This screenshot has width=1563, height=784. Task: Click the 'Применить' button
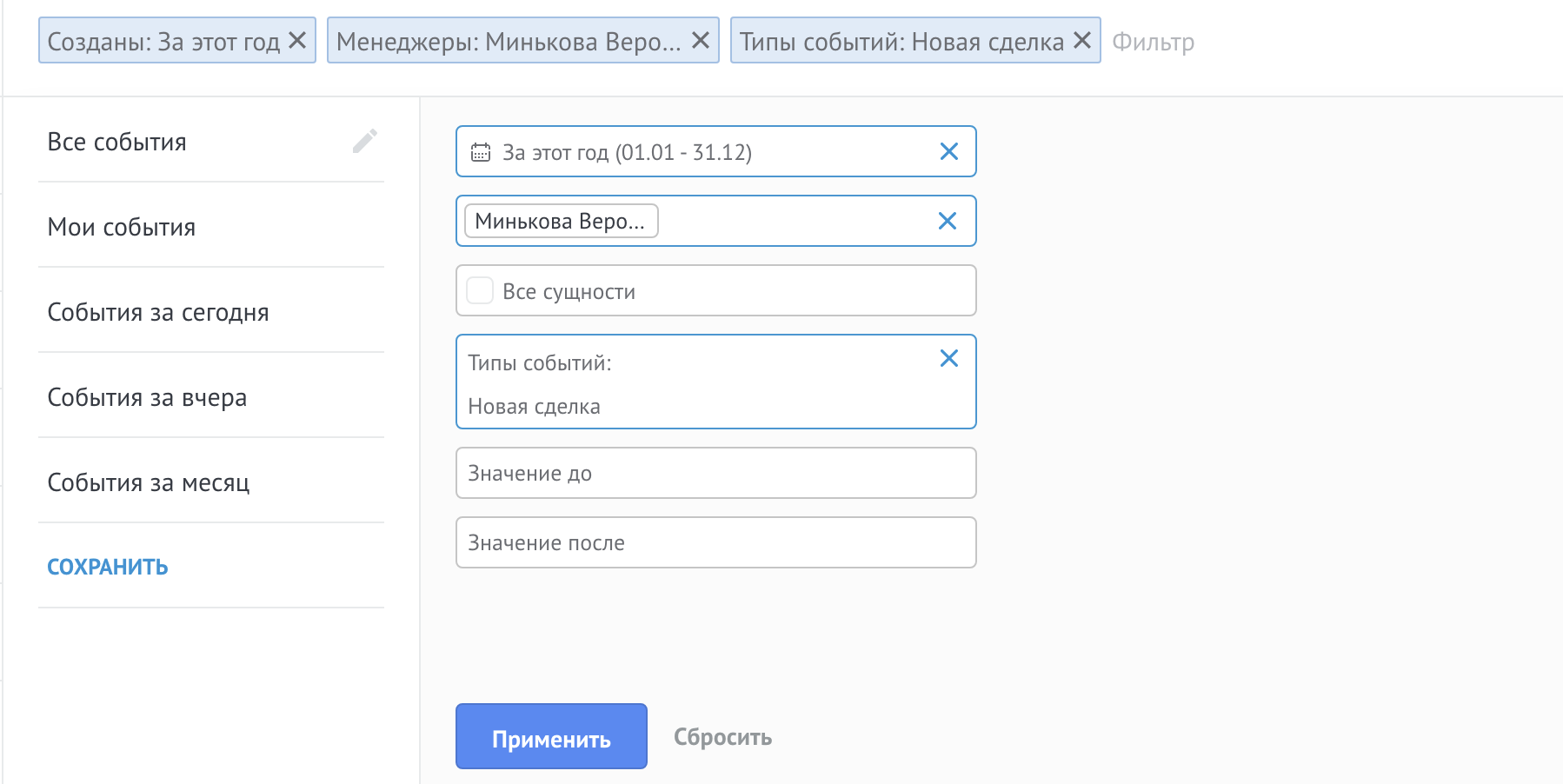pos(551,736)
